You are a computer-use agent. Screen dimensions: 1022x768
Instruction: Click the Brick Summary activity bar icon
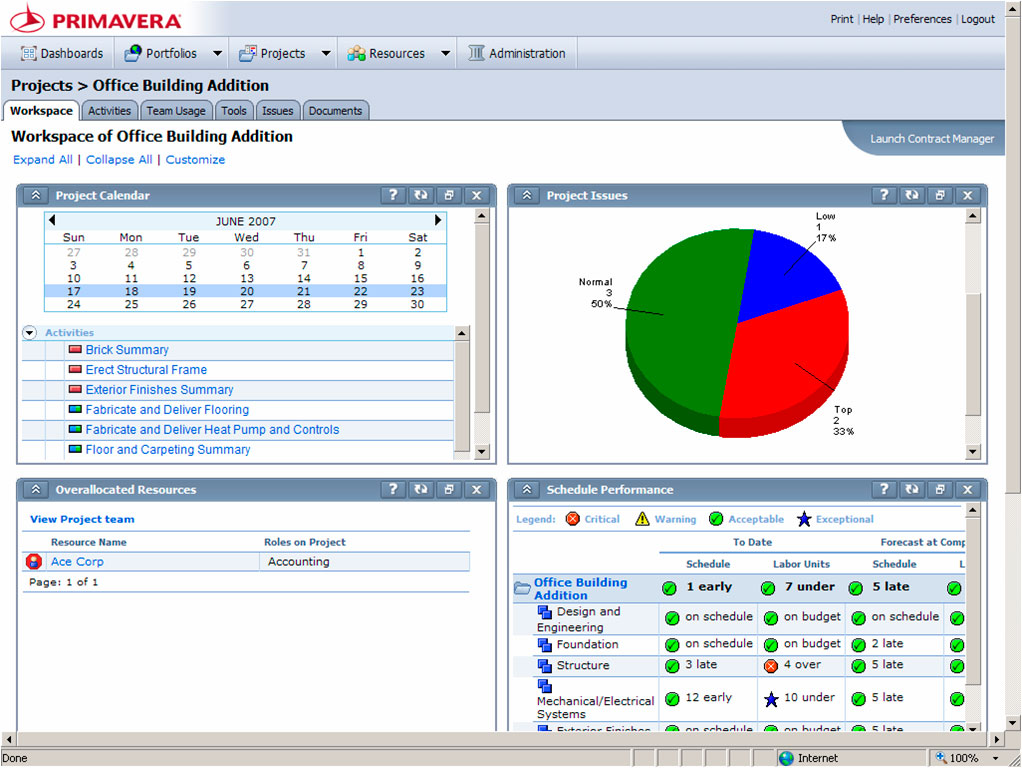(x=75, y=349)
